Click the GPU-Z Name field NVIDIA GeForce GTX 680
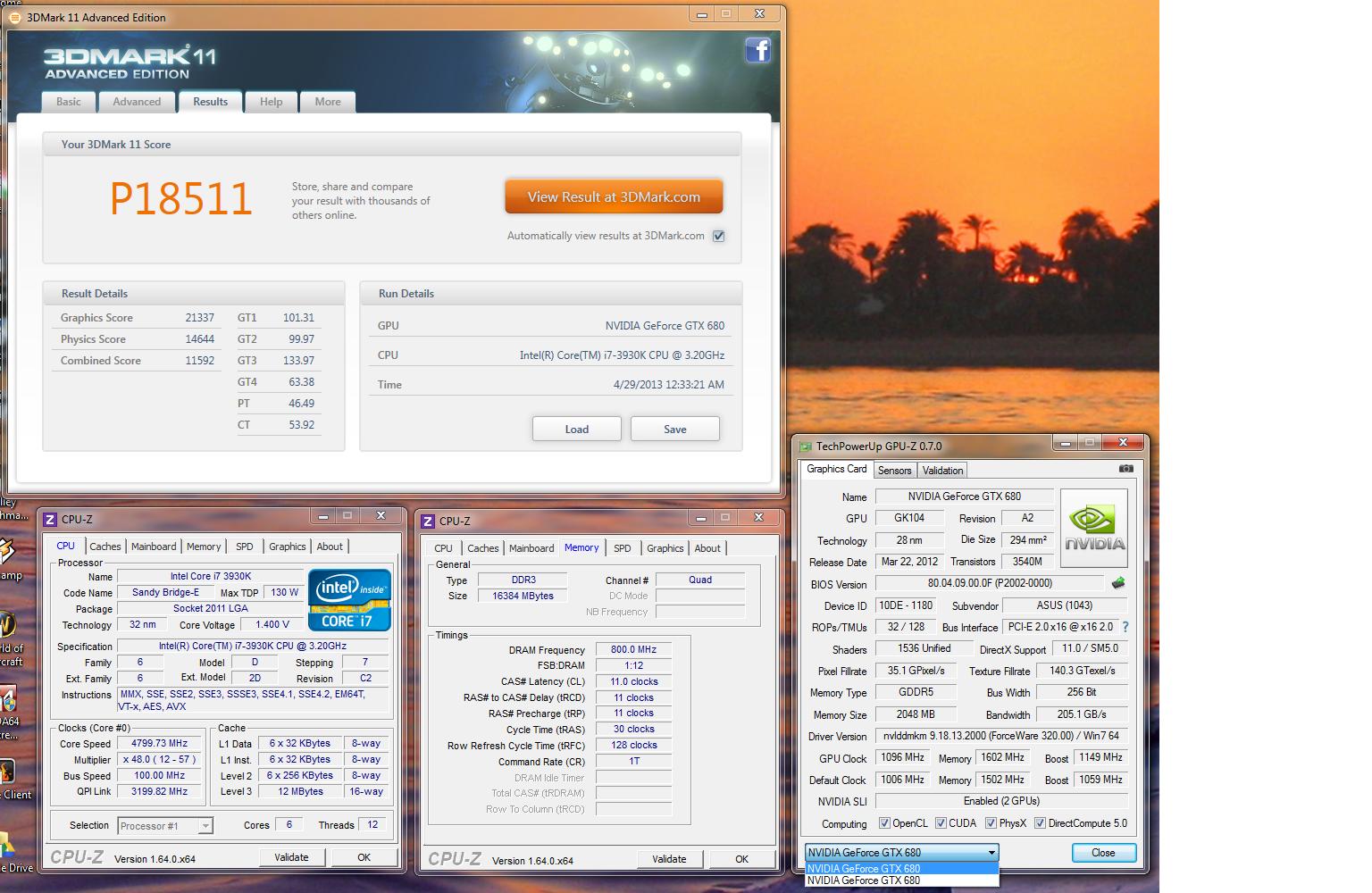 pos(964,497)
